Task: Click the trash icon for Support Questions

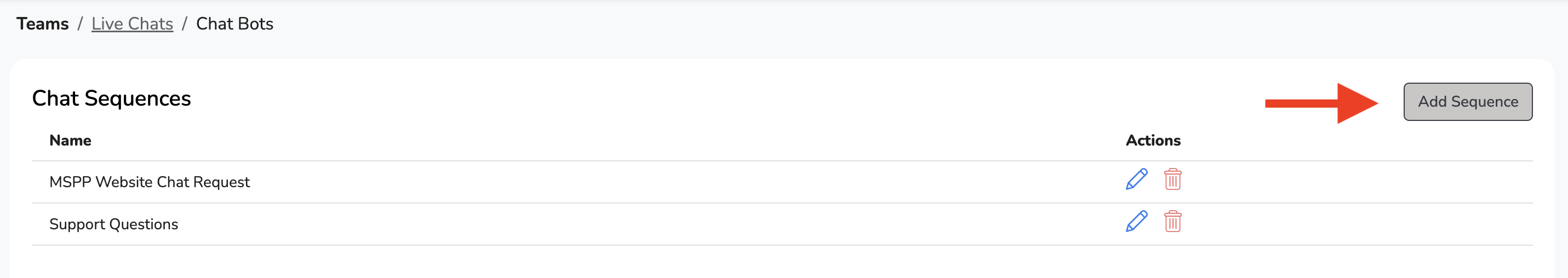Action: click(x=1172, y=222)
